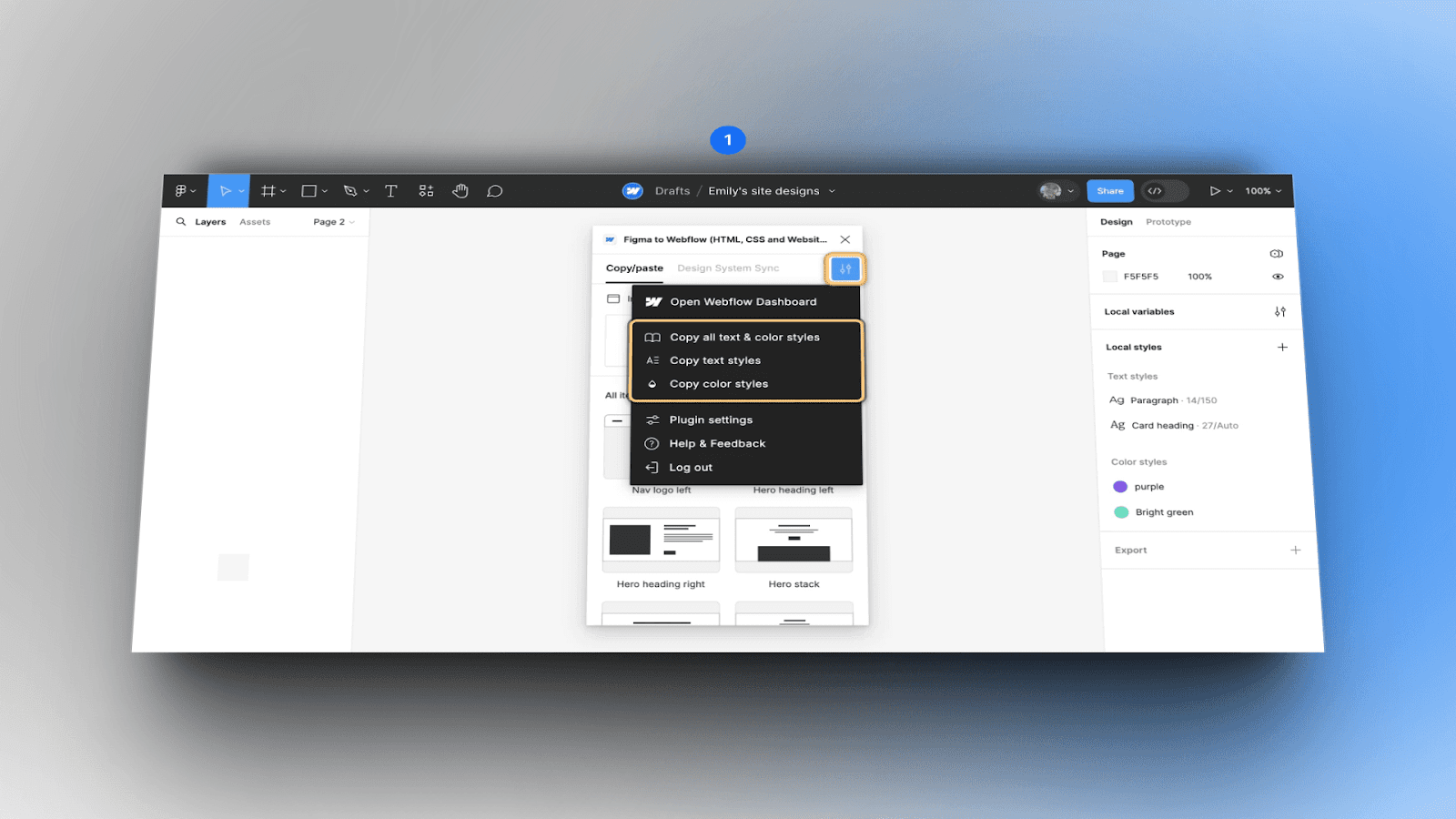Select the Rectangle shape tool
Screen dimensions: 1456x819
[309, 191]
